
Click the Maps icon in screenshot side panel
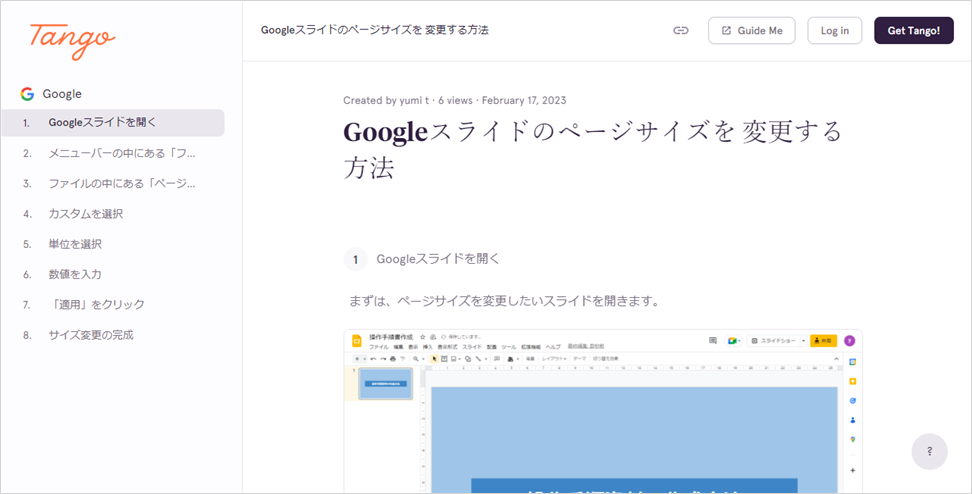pyautogui.click(x=852, y=439)
